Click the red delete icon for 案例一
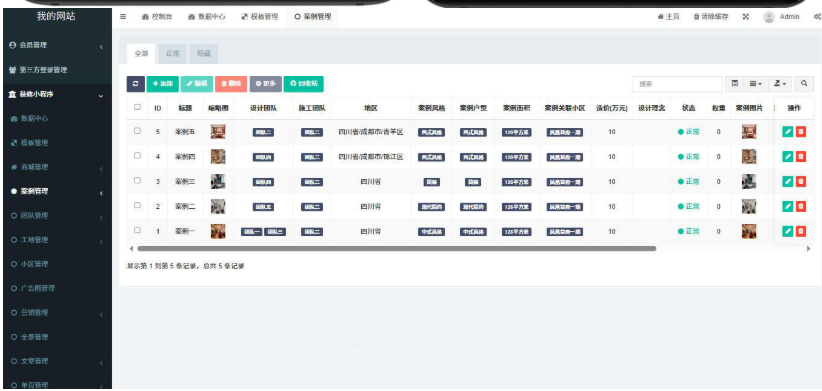The width and height of the screenshot is (822, 391). [x=801, y=231]
